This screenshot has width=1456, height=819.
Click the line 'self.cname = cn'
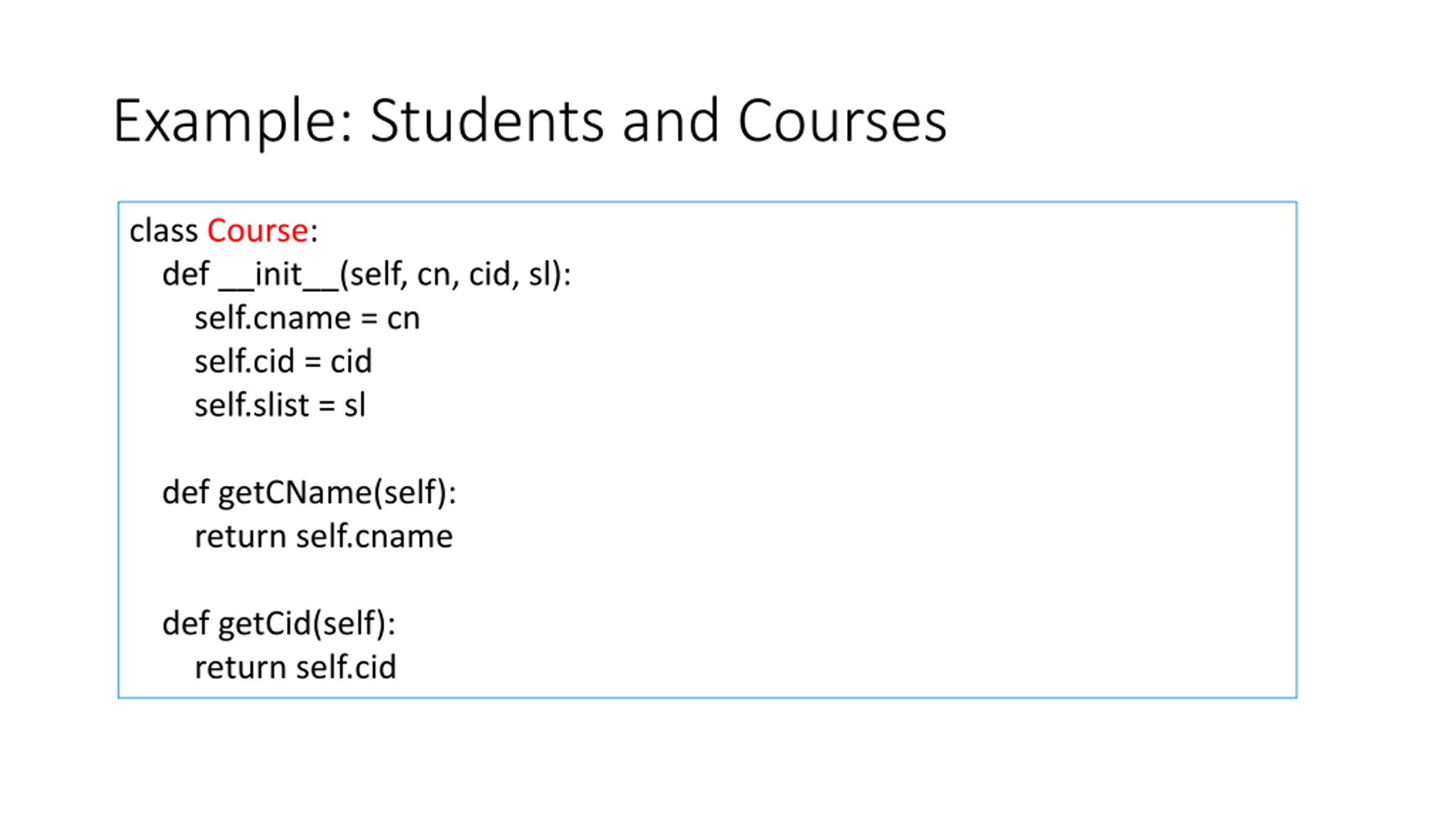click(x=307, y=318)
